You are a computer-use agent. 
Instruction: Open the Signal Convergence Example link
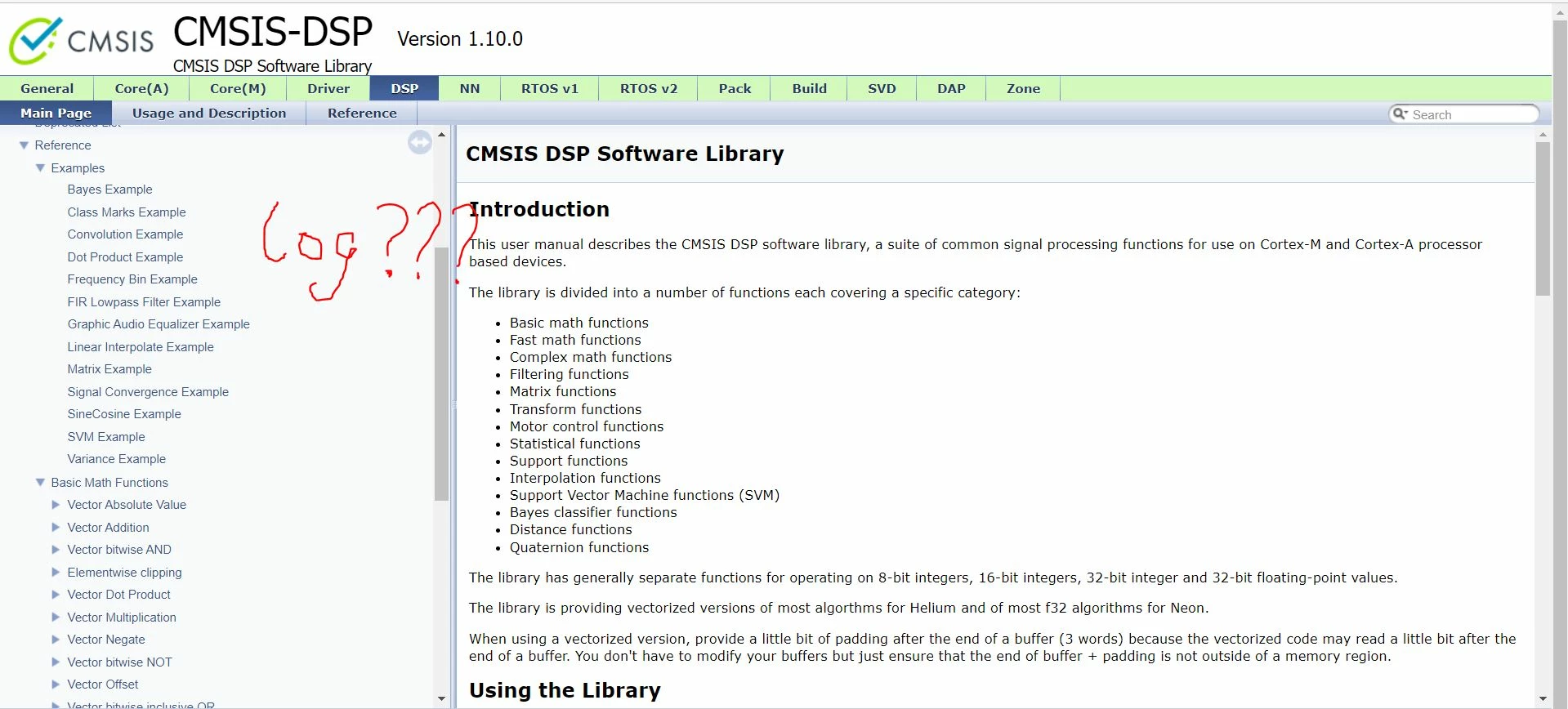click(148, 392)
